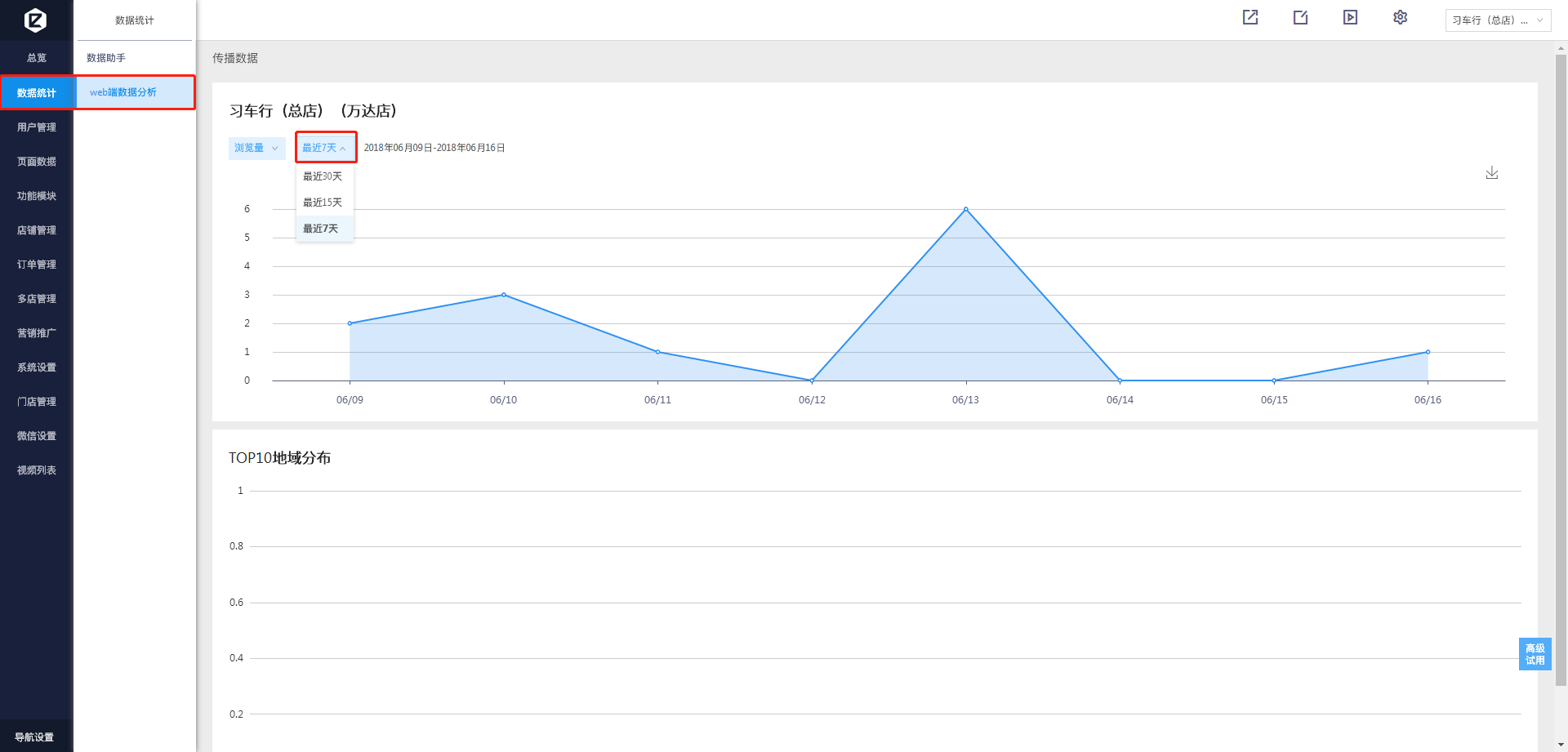
Task: Open settings via the gear icon
Action: 1400,17
